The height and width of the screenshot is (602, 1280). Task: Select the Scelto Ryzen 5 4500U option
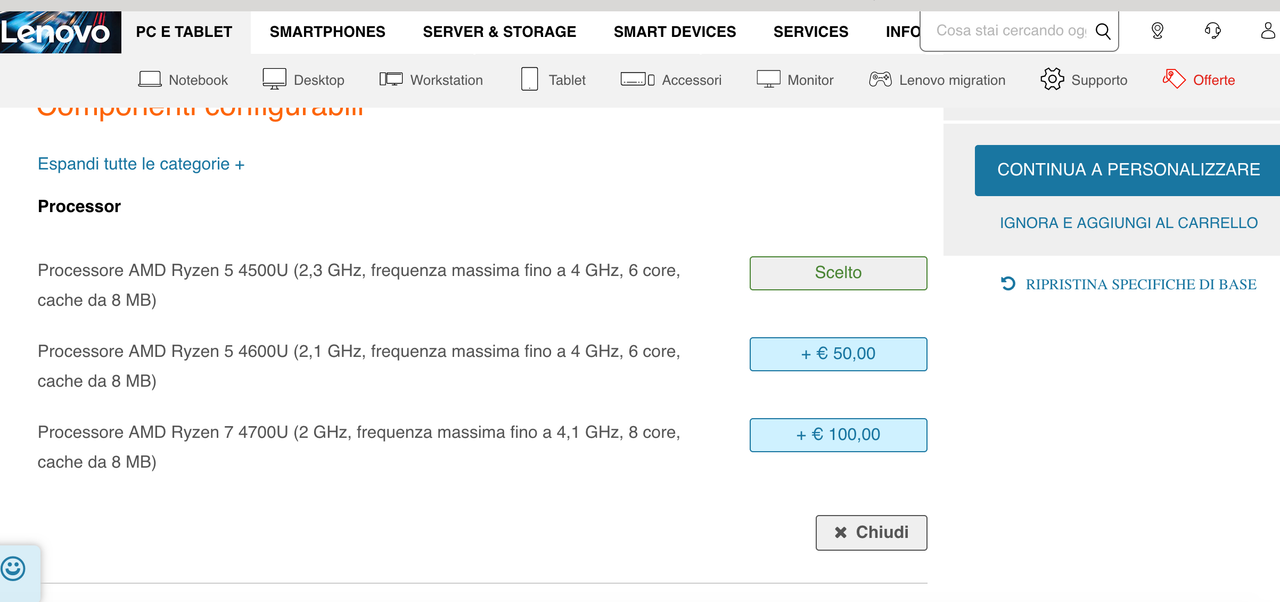click(838, 273)
